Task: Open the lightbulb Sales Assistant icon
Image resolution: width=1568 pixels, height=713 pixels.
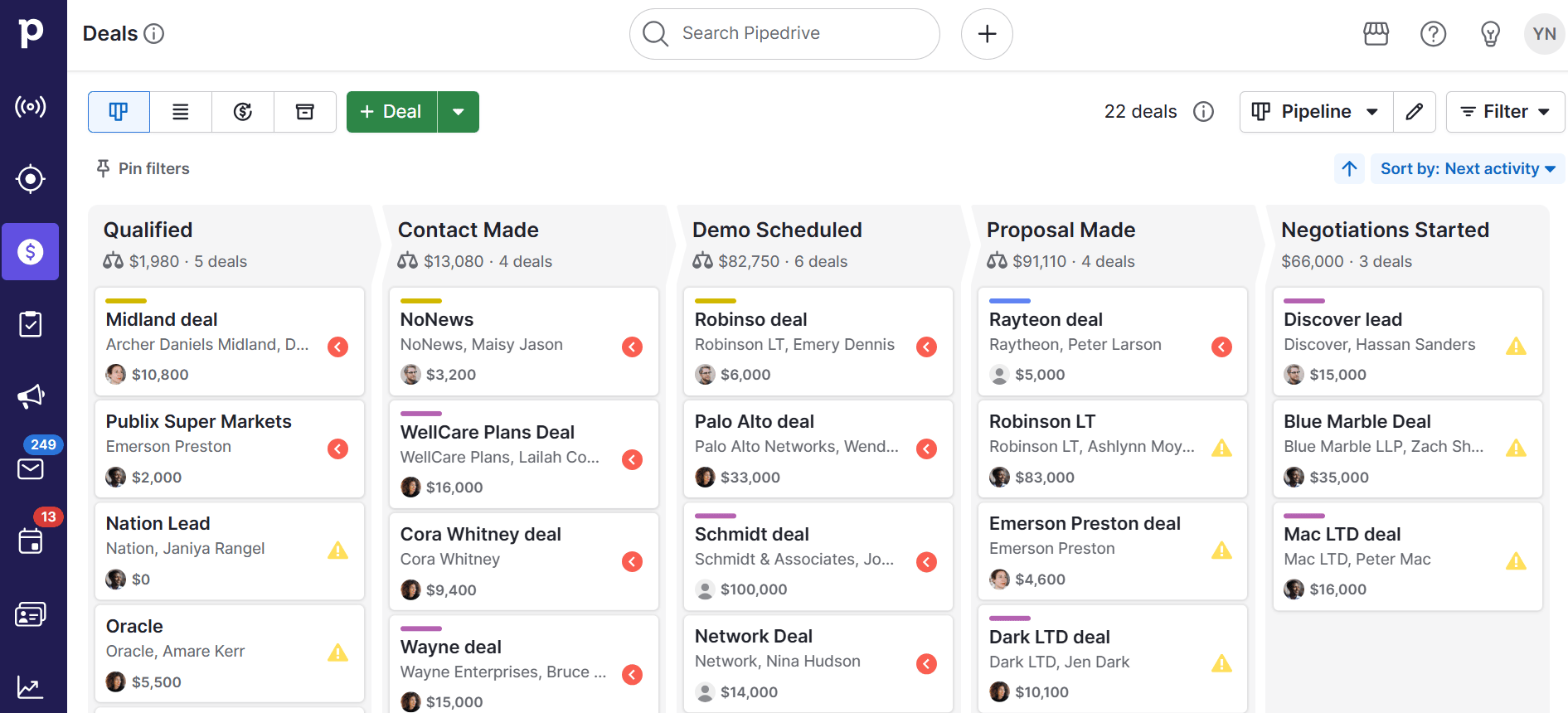Action: coord(1491,33)
